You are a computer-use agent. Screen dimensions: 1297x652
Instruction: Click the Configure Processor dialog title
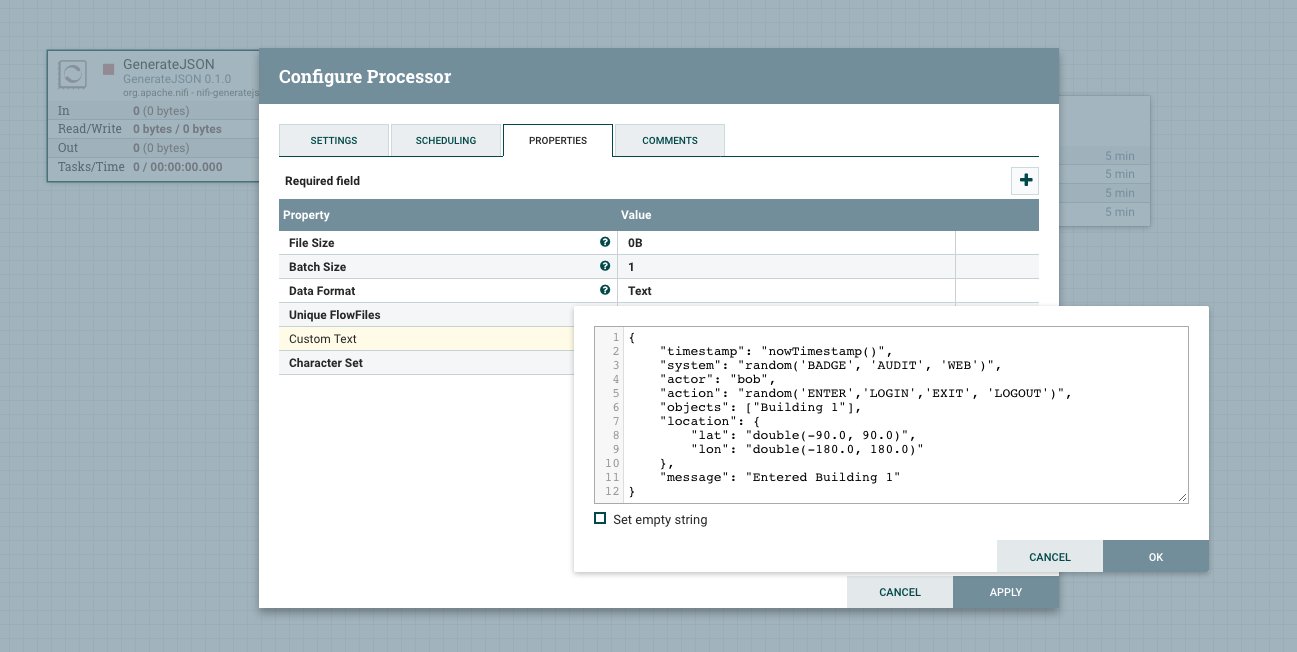coord(365,77)
